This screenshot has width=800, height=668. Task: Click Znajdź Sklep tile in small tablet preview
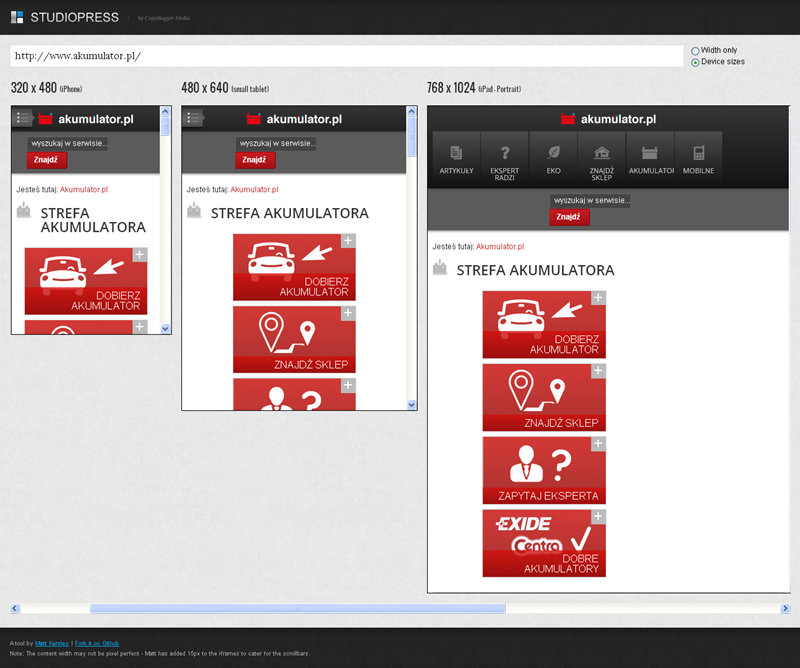pyautogui.click(x=294, y=339)
